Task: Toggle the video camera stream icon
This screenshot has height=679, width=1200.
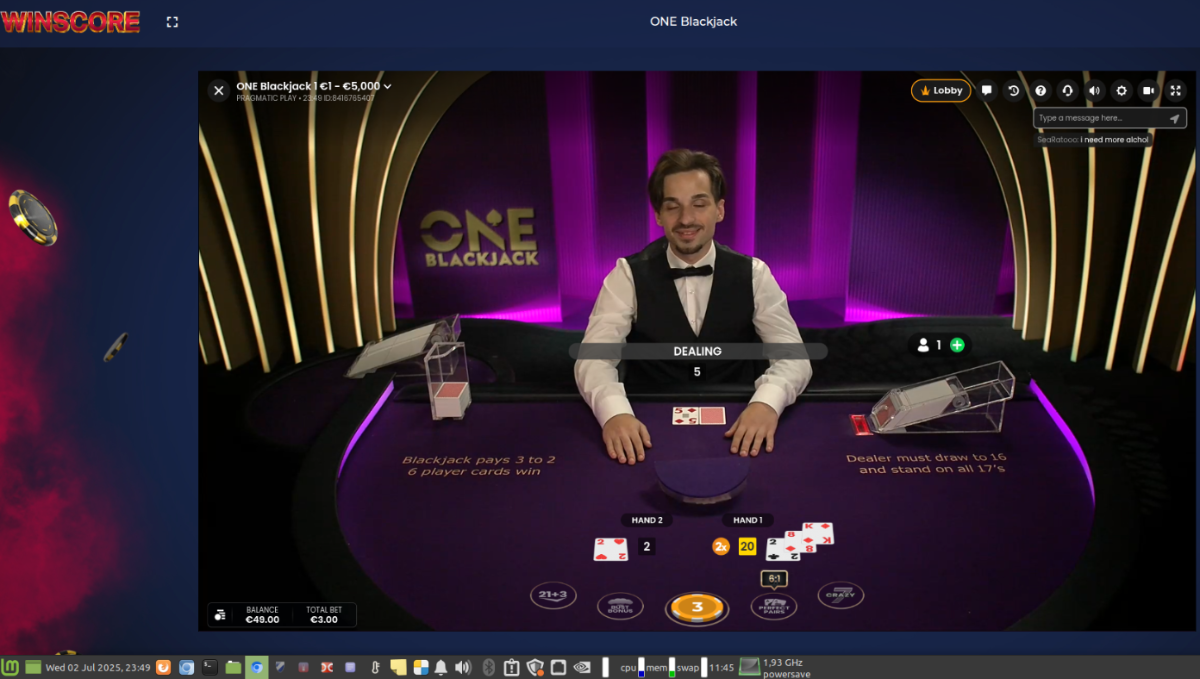Action: 1149,91
